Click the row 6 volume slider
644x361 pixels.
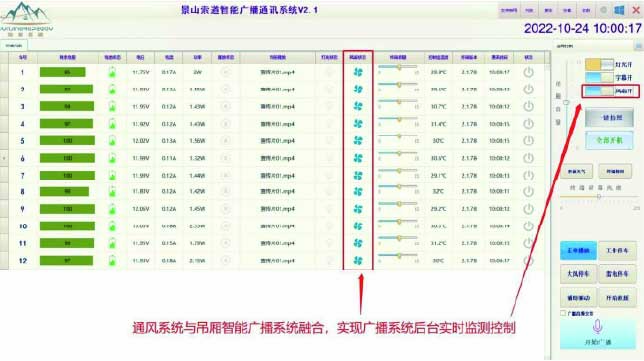tap(398, 153)
